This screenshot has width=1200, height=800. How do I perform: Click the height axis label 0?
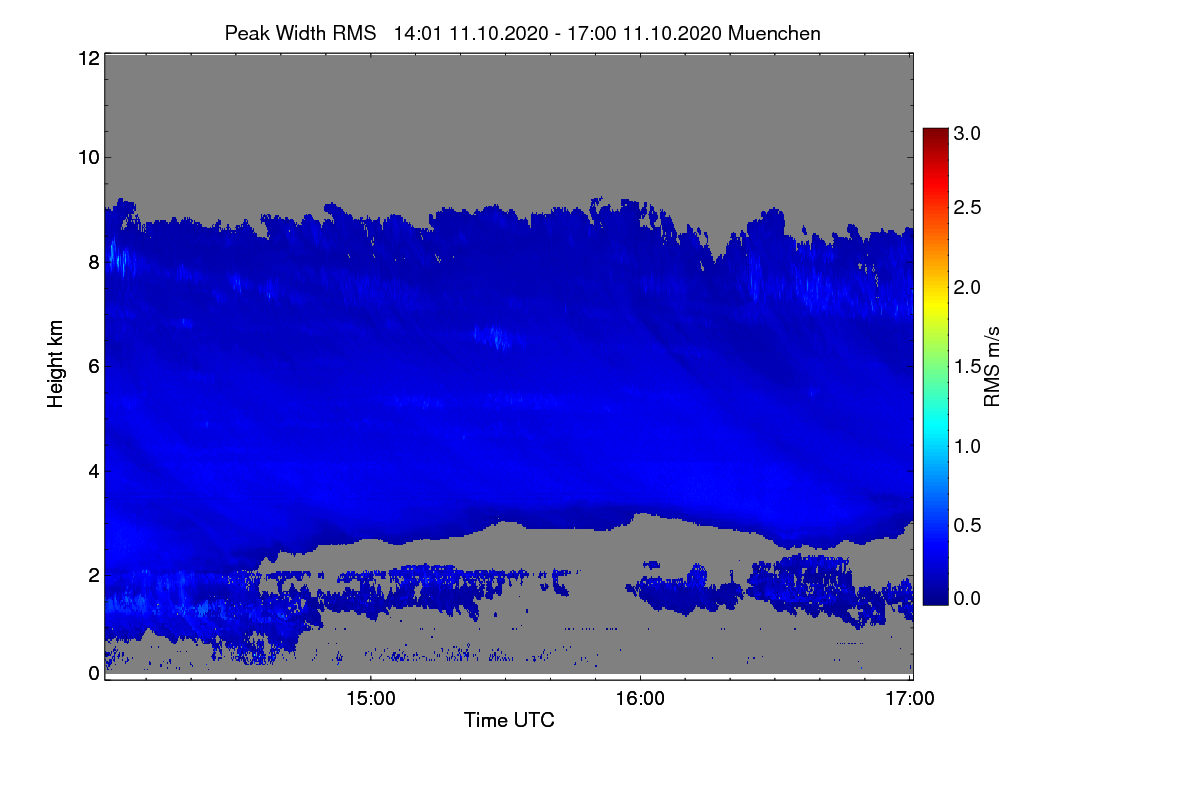93,673
